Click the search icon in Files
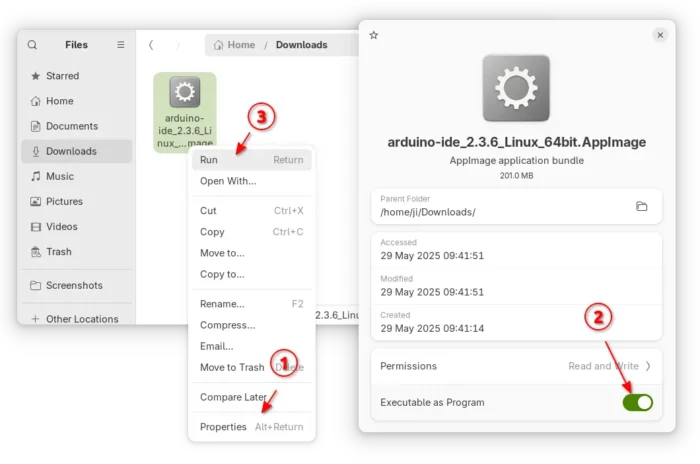700x464 pixels. (32, 45)
